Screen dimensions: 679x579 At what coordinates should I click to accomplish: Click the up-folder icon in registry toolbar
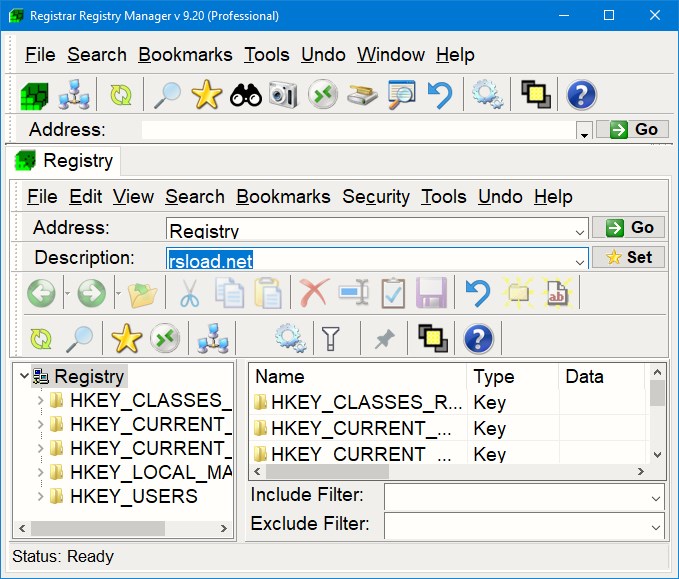142,294
